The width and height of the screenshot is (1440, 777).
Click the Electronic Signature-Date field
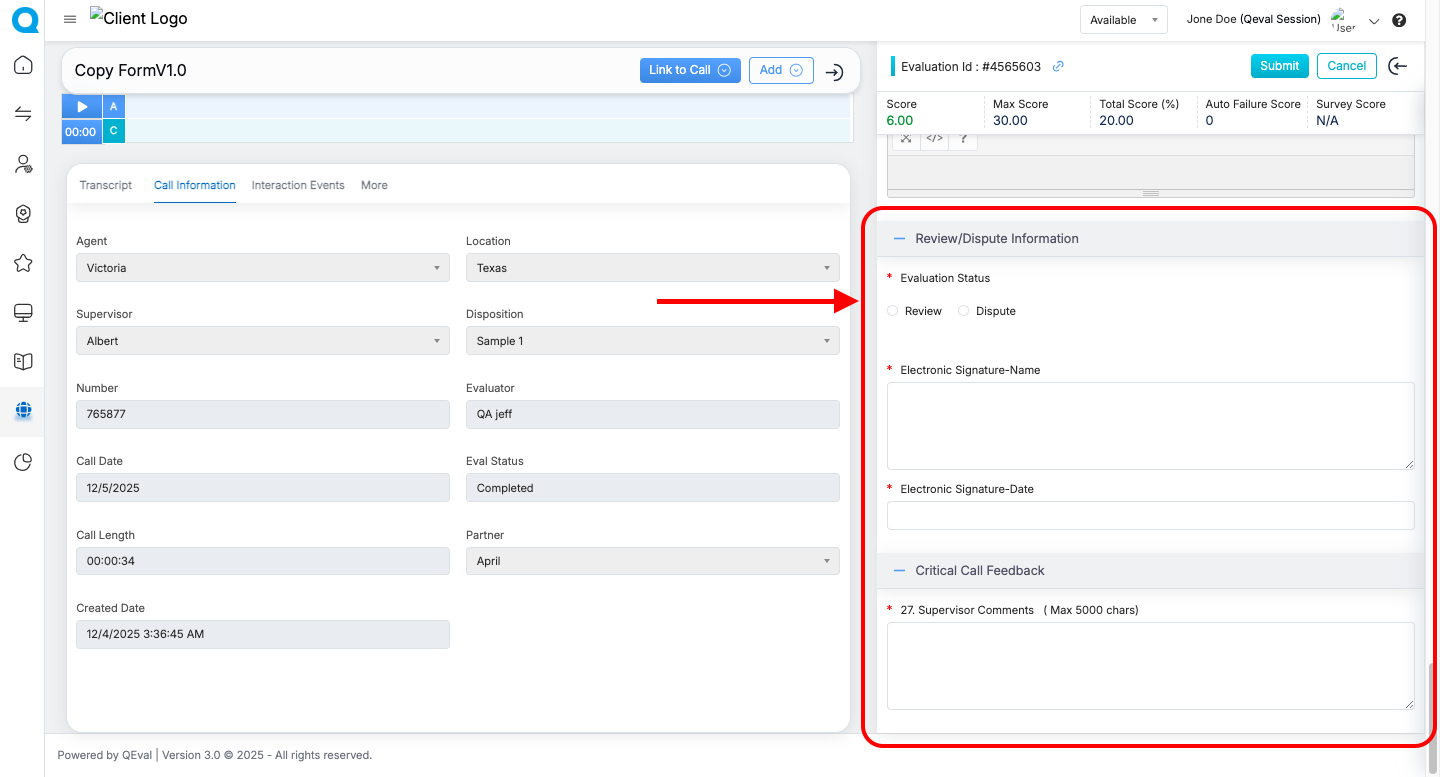[1150, 516]
